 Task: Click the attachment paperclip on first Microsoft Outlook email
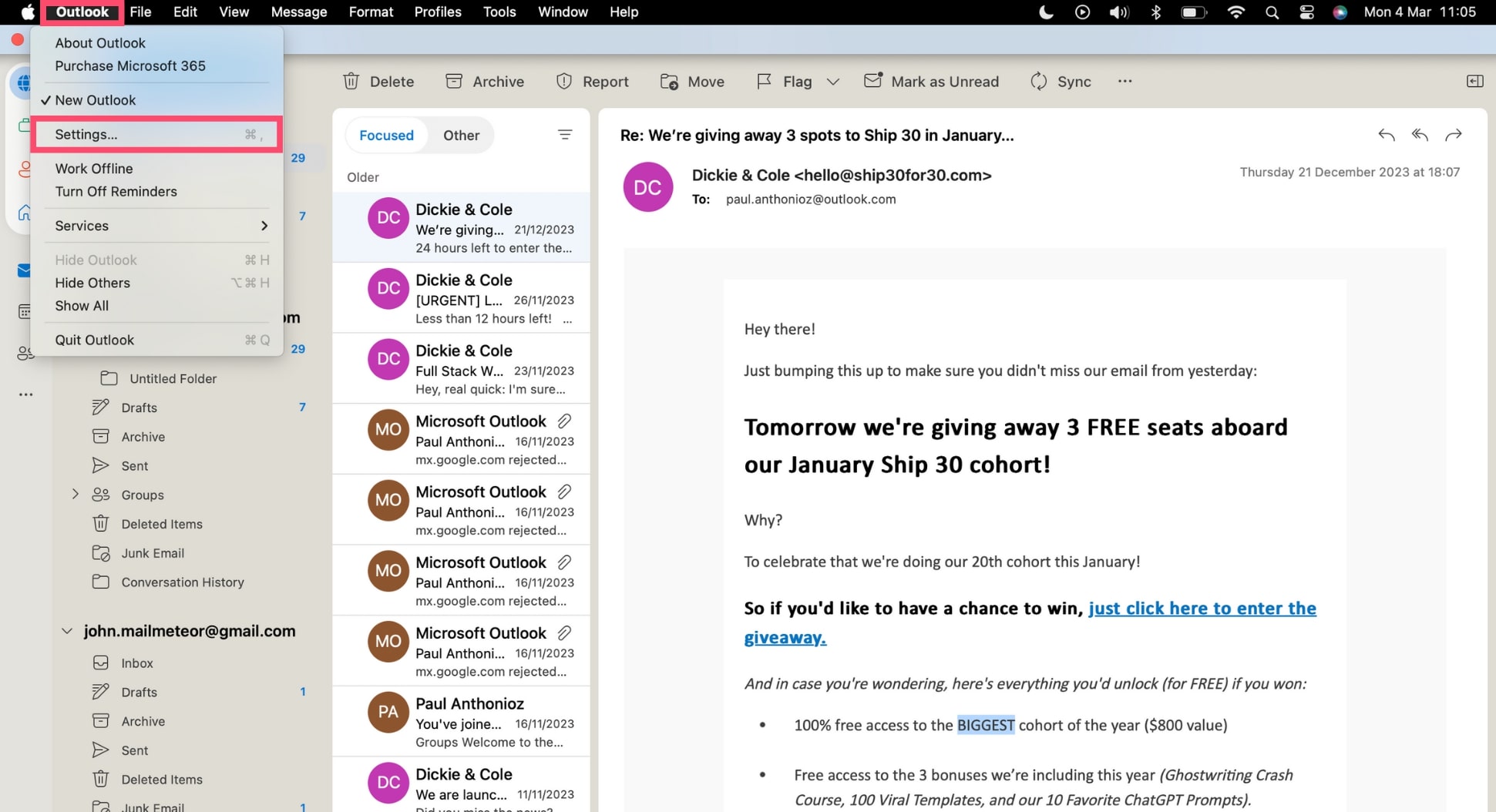(x=564, y=421)
